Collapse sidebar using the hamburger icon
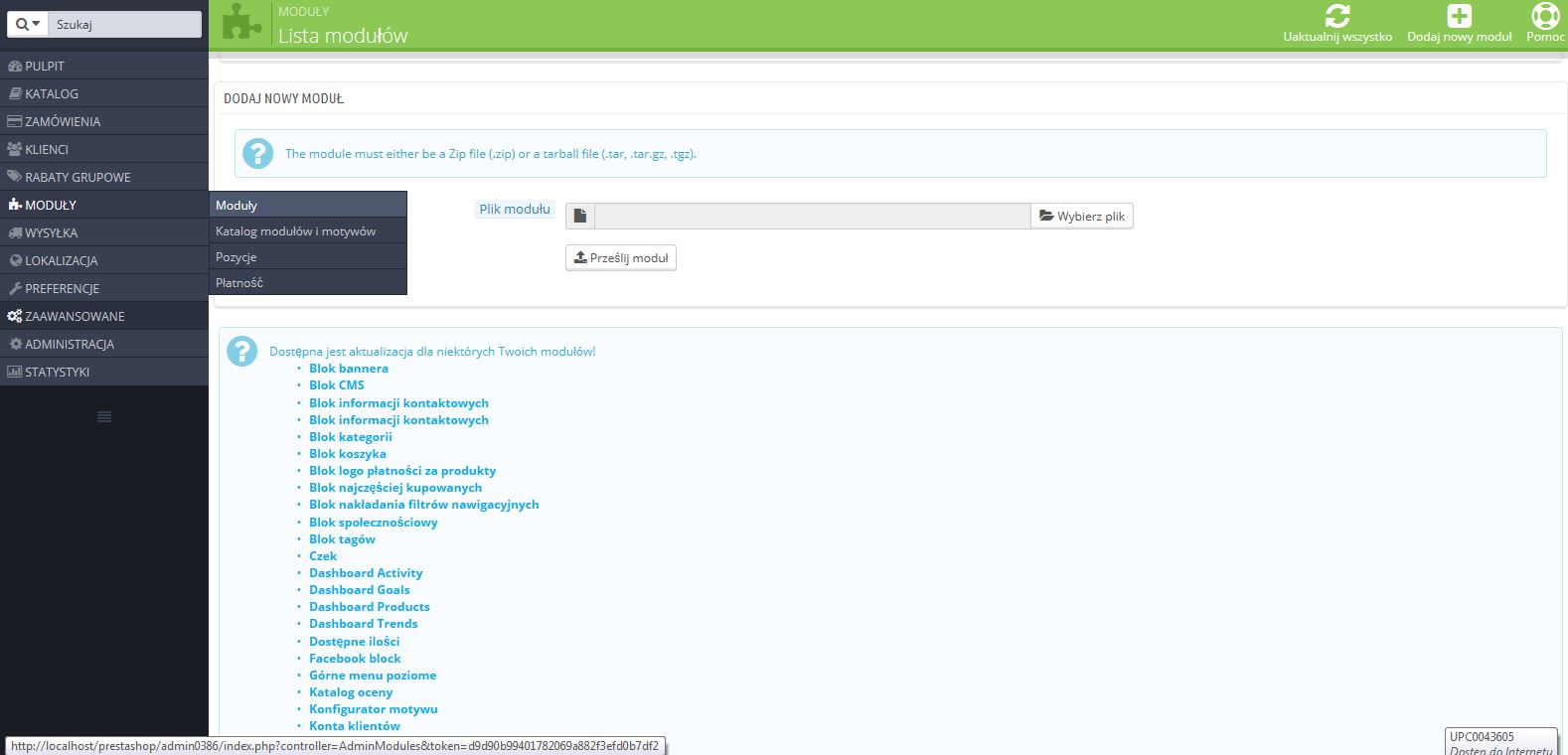The image size is (1568, 755). point(104,416)
